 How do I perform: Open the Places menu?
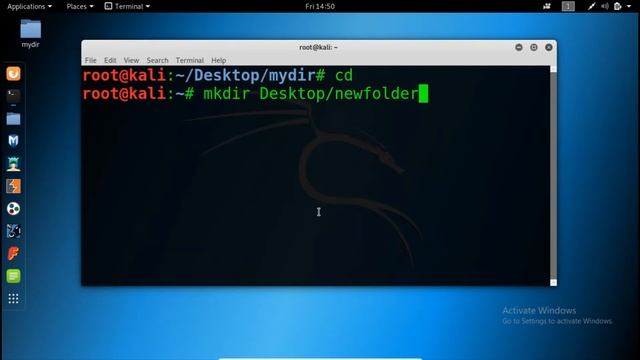tap(80, 6)
